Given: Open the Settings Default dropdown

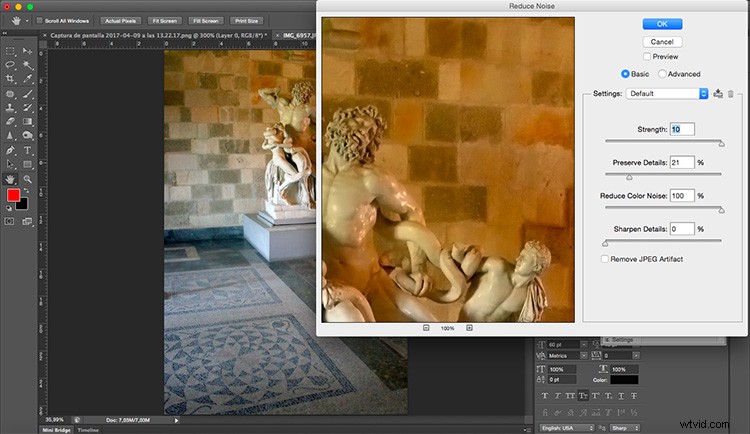Looking at the screenshot, I should click(667, 94).
